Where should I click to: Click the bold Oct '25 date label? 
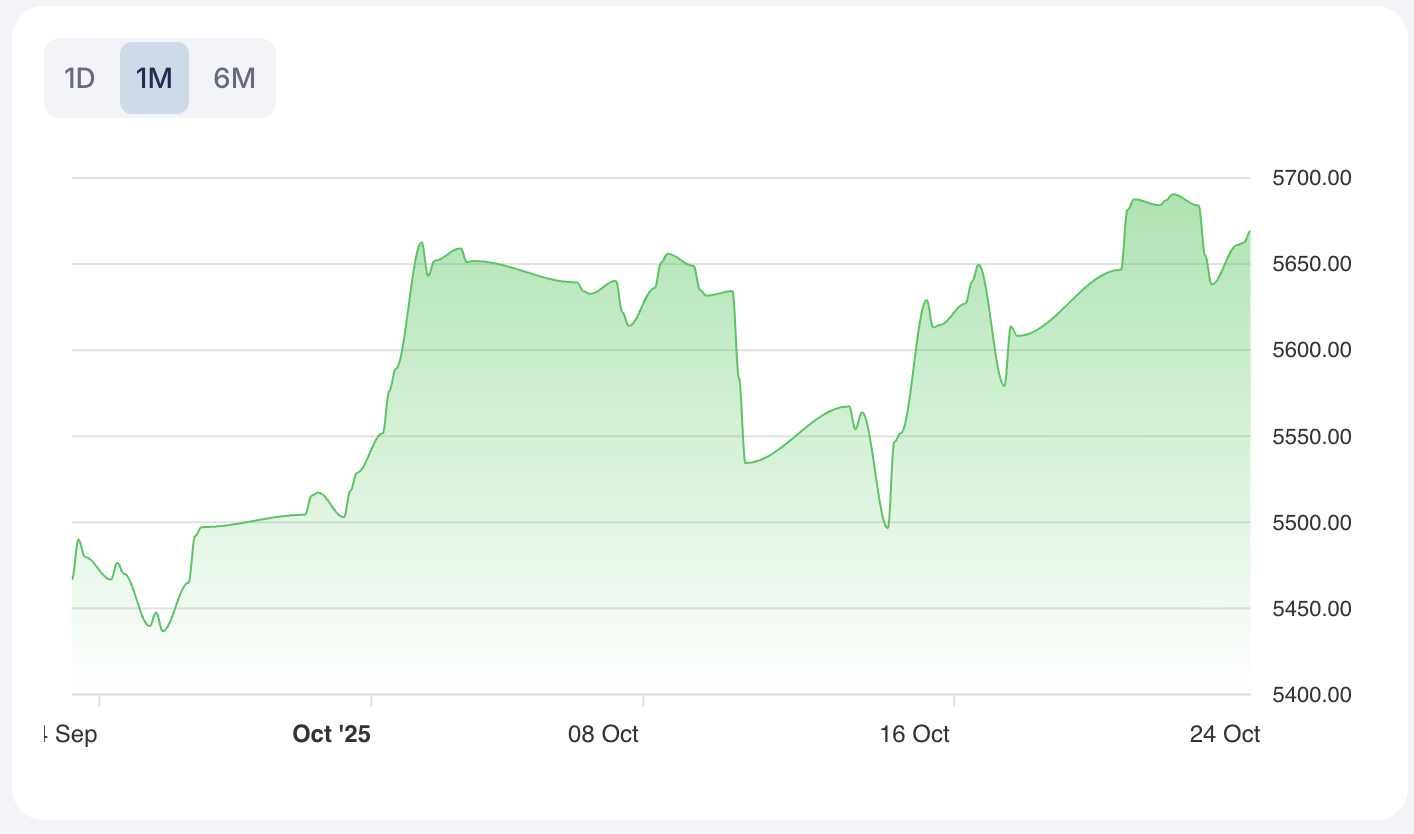(331, 734)
